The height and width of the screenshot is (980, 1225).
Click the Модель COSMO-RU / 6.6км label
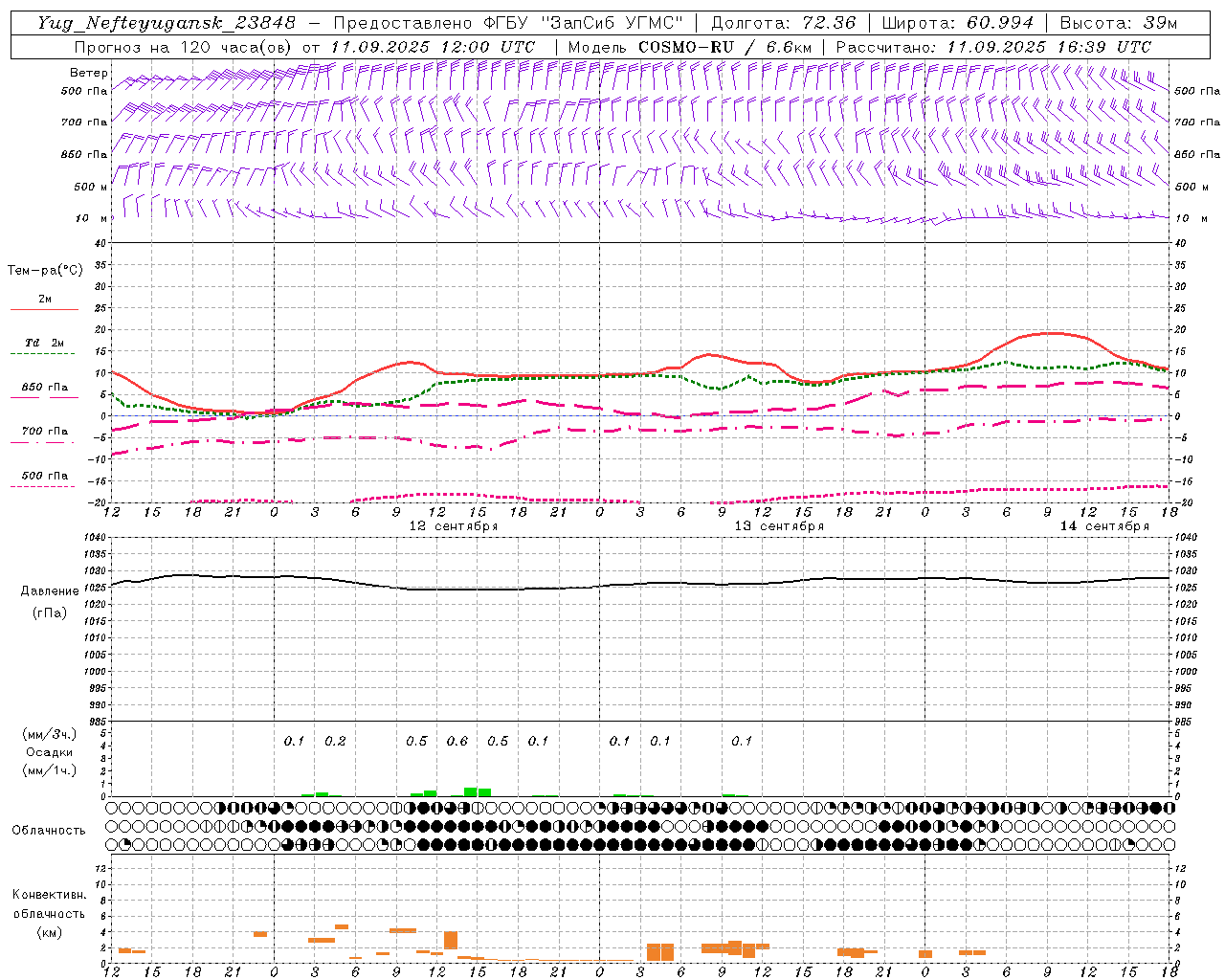tap(690, 47)
